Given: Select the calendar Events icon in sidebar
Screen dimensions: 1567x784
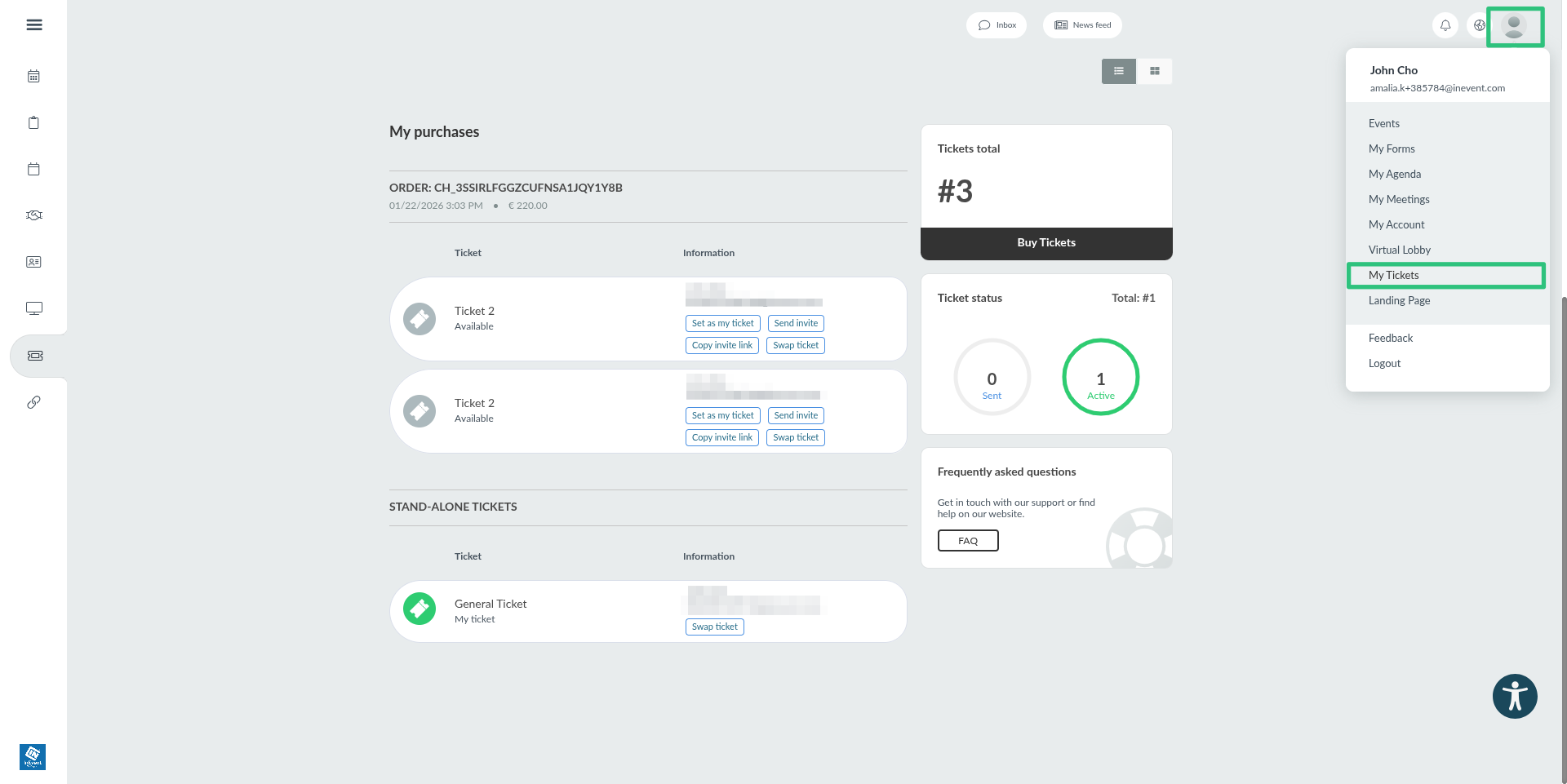Looking at the screenshot, I should coord(33,76).
